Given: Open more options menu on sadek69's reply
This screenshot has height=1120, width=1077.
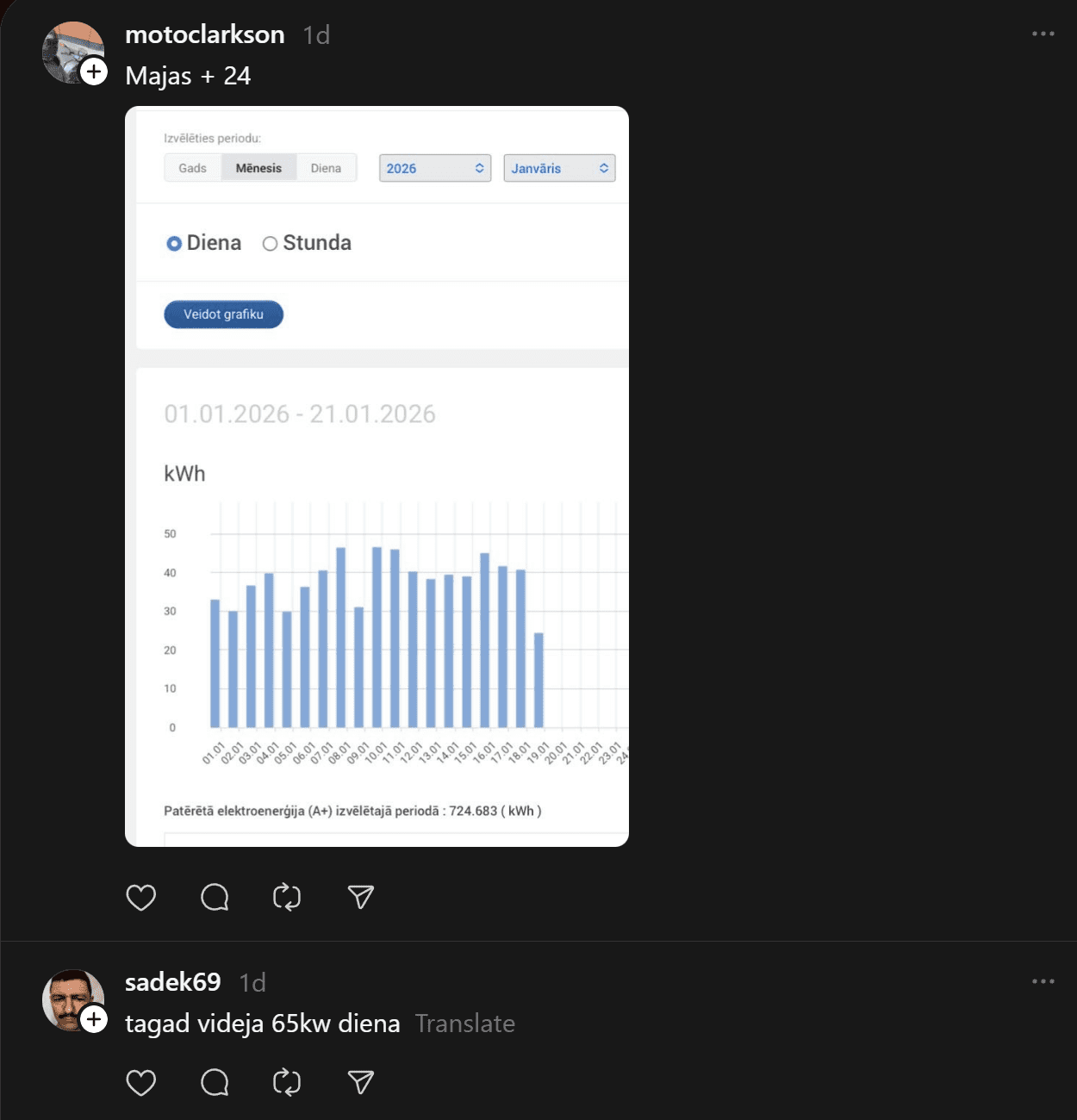Looking at the screenshot, I should 1043,981.
